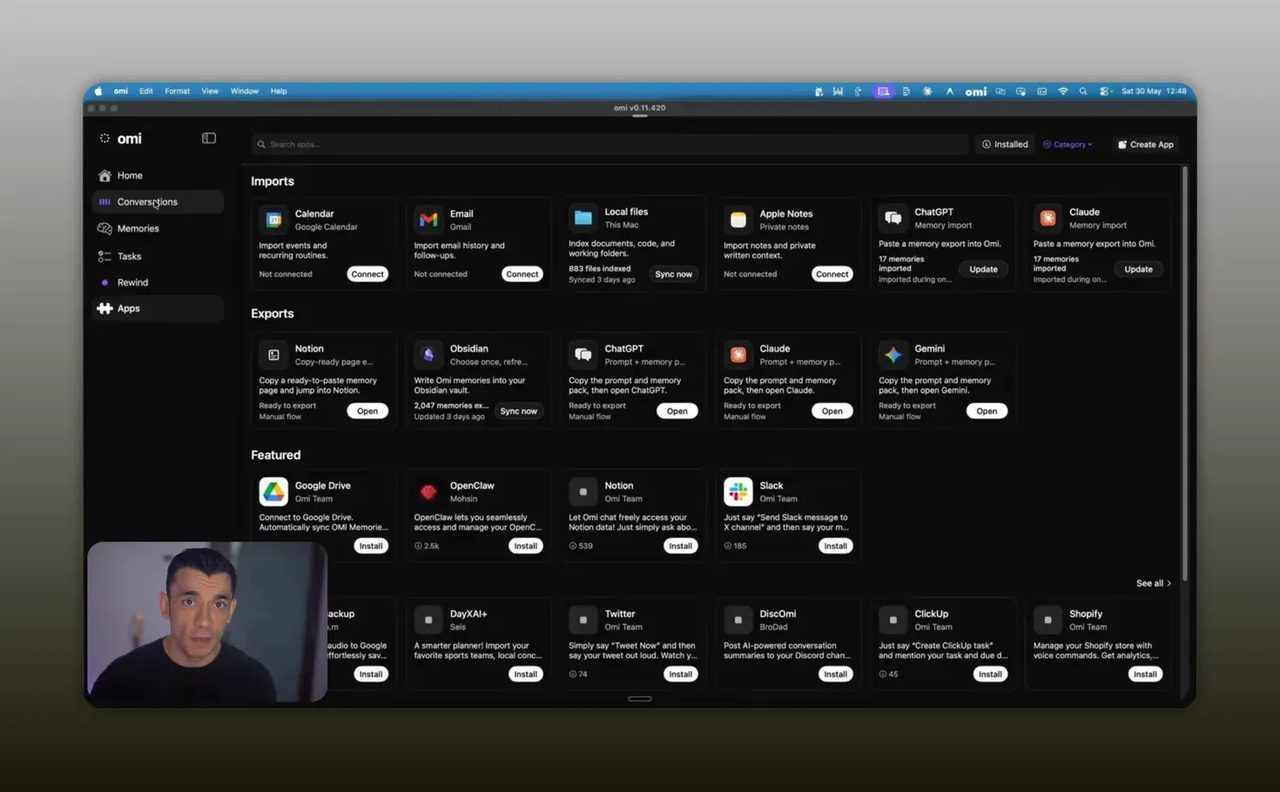The height and width of the screenshot is (792, 1280).
Task: Click the ChatGPT export card icon
Action: (583, 355)
